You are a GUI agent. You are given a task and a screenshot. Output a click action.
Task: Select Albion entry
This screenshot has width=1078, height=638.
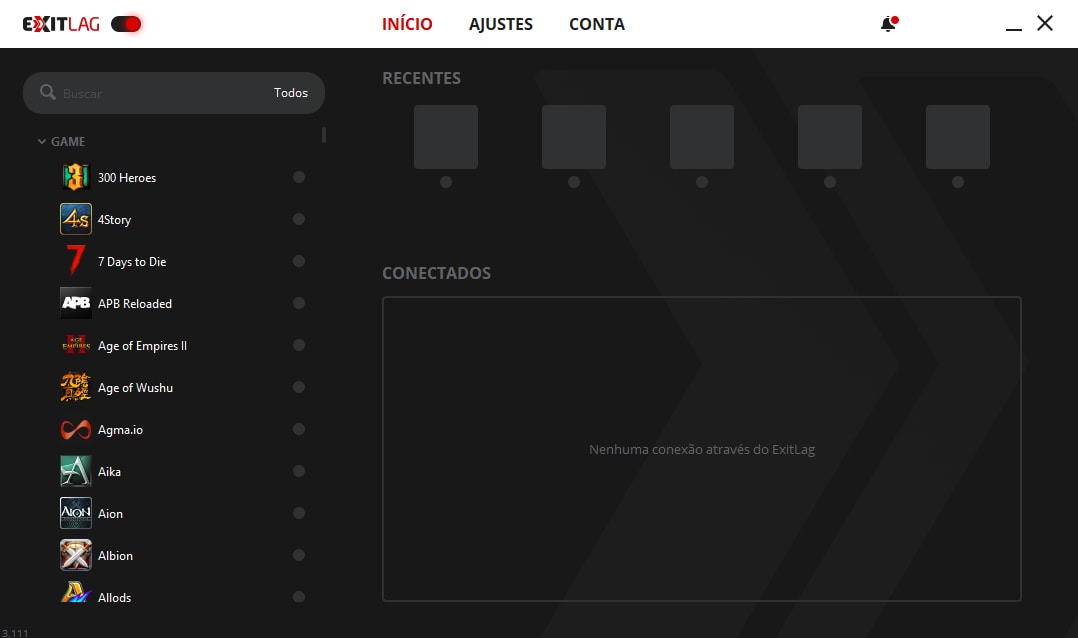pos(116,555)
